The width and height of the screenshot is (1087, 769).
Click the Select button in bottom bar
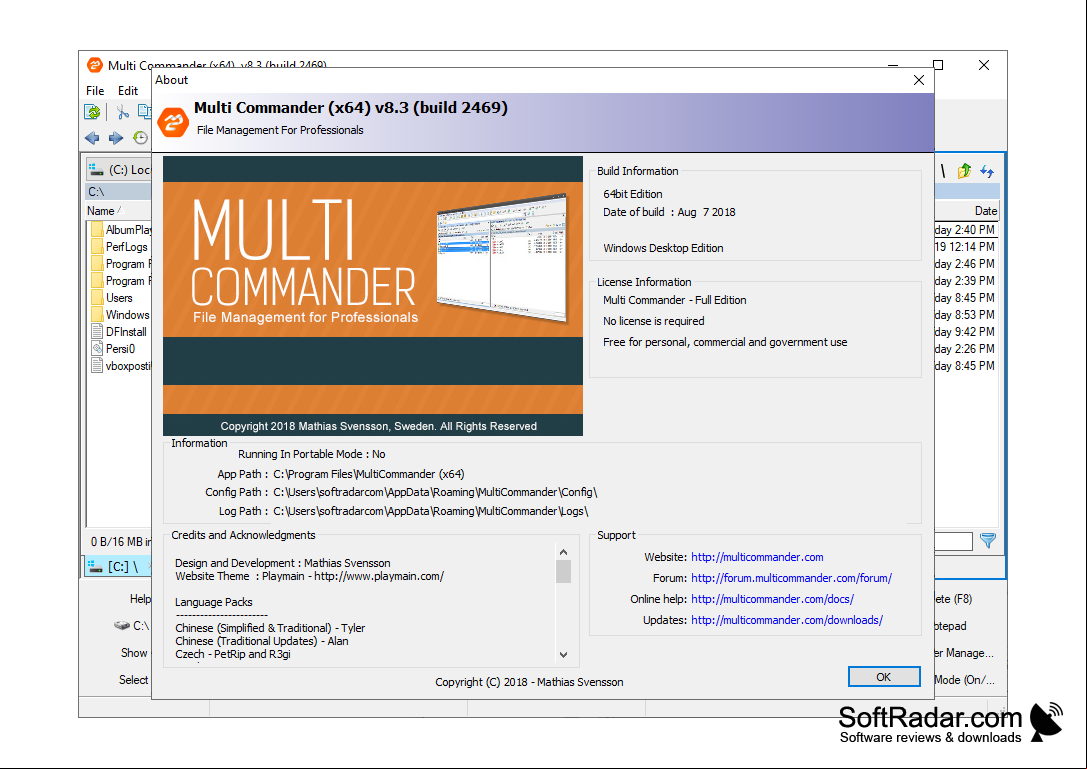click(x=134, y=680)
